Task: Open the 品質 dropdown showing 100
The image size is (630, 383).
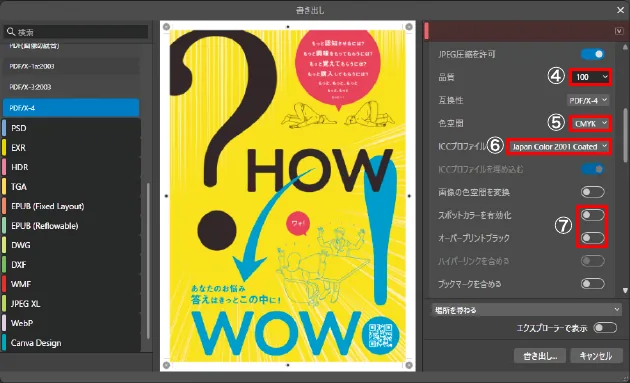Action: [x=591, y=77]
